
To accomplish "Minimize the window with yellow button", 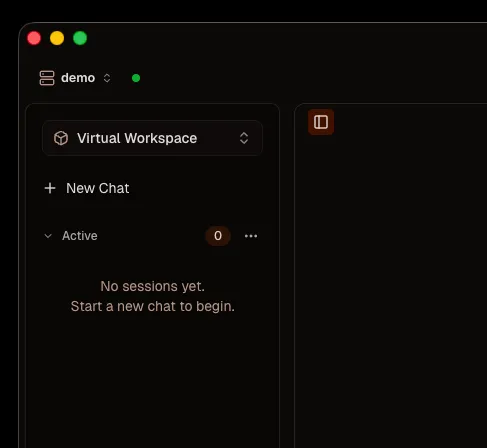I will (x=57, y=38).
